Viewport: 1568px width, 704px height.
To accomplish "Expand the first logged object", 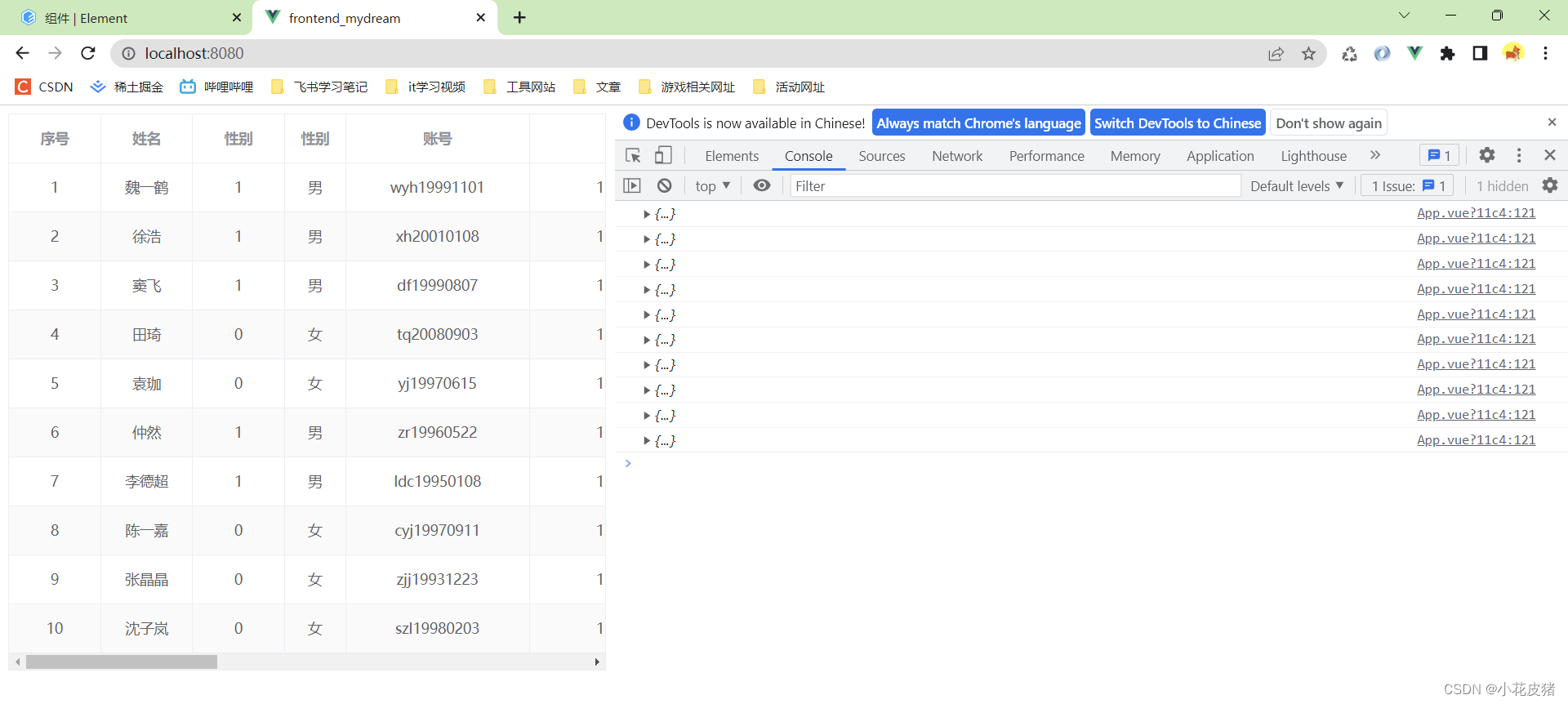I will [647, 214].
